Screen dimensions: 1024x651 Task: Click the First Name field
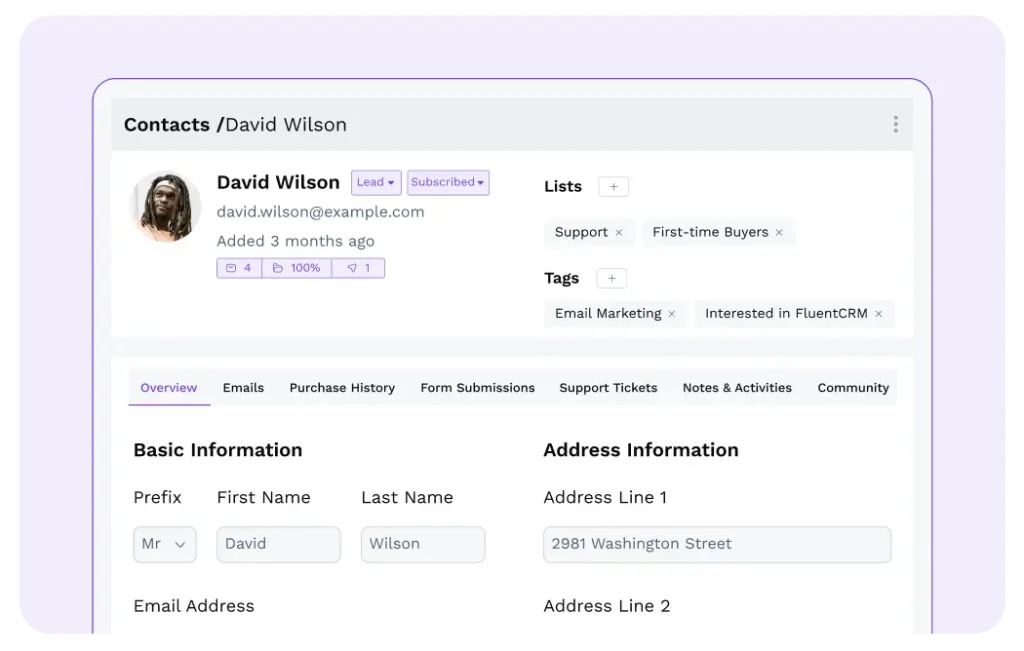[278, 544]
